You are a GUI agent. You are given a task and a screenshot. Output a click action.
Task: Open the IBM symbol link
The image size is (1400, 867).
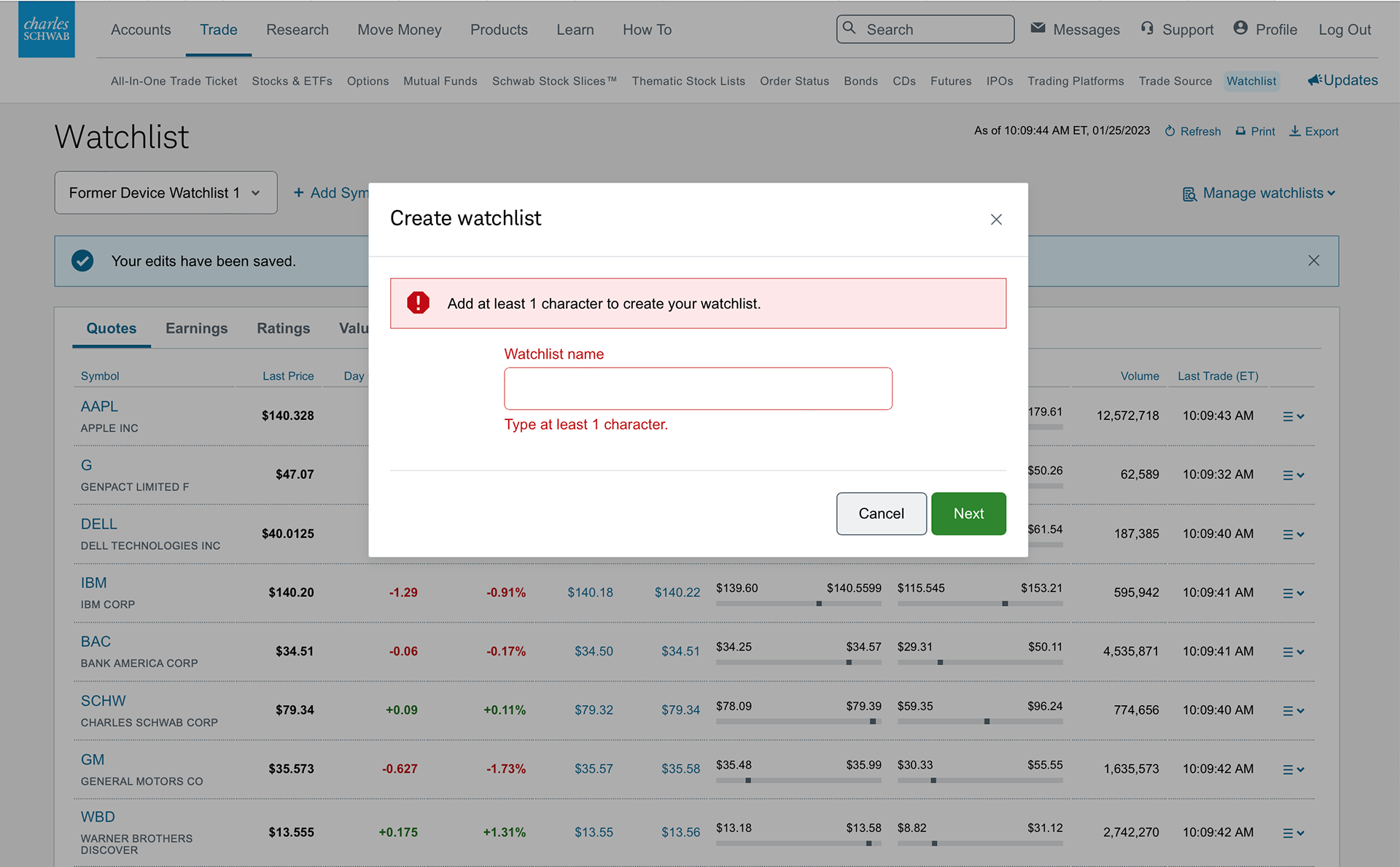pyautogui.click(x=93, y=583)
